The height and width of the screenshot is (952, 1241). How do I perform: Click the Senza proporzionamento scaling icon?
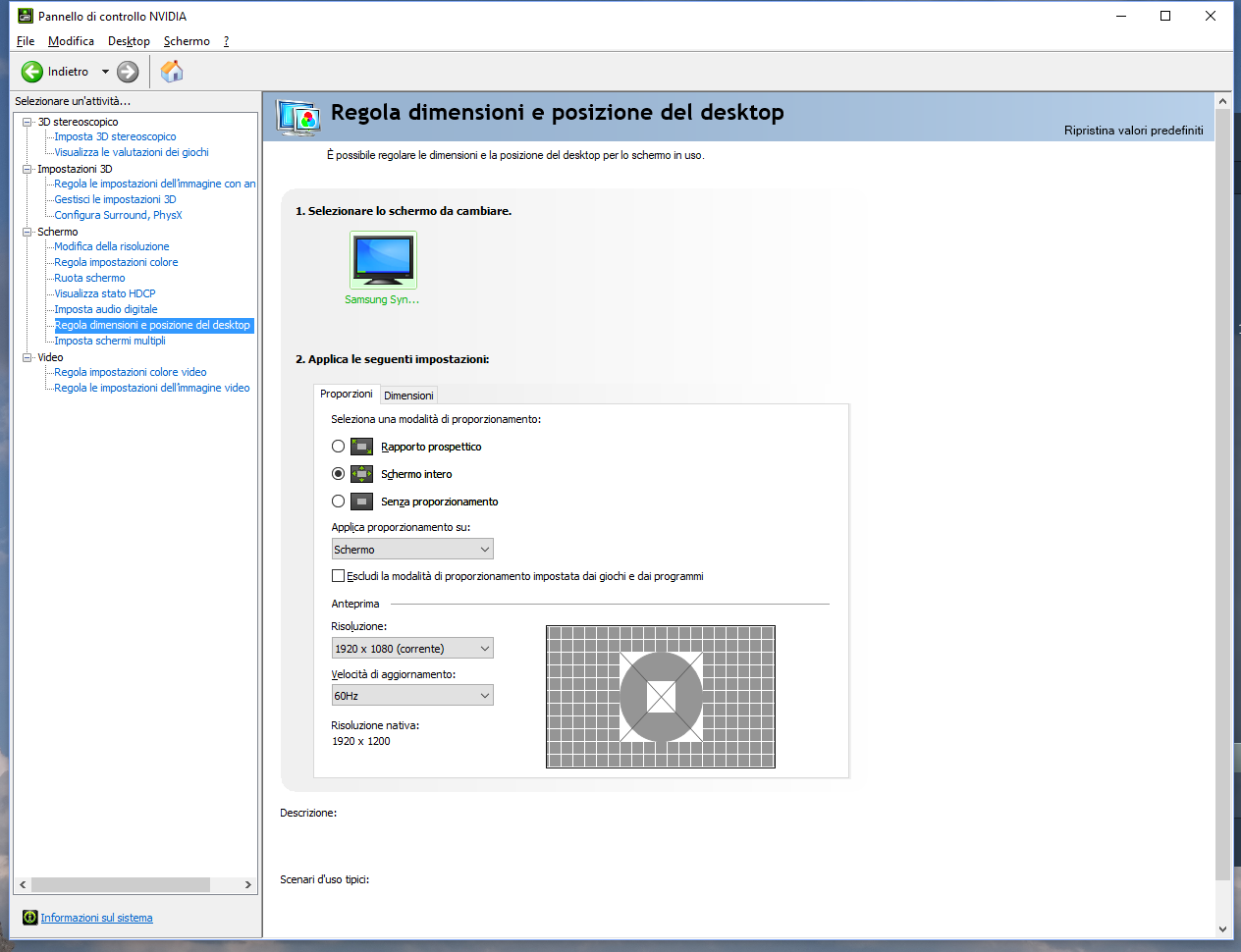tap(362, 502)
